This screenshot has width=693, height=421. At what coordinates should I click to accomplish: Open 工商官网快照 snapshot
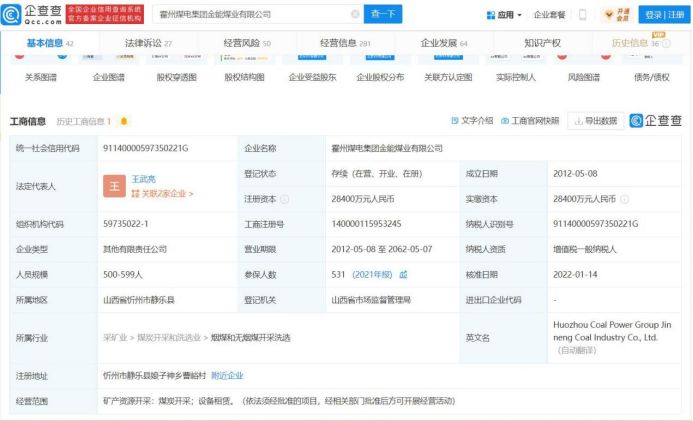(x=530, y=120)
